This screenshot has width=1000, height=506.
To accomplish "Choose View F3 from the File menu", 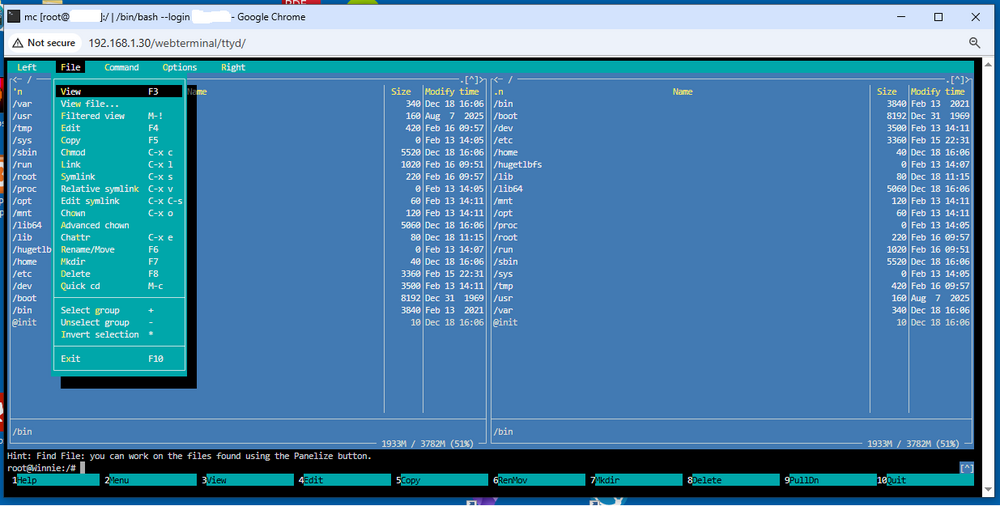I will [119, 92].
